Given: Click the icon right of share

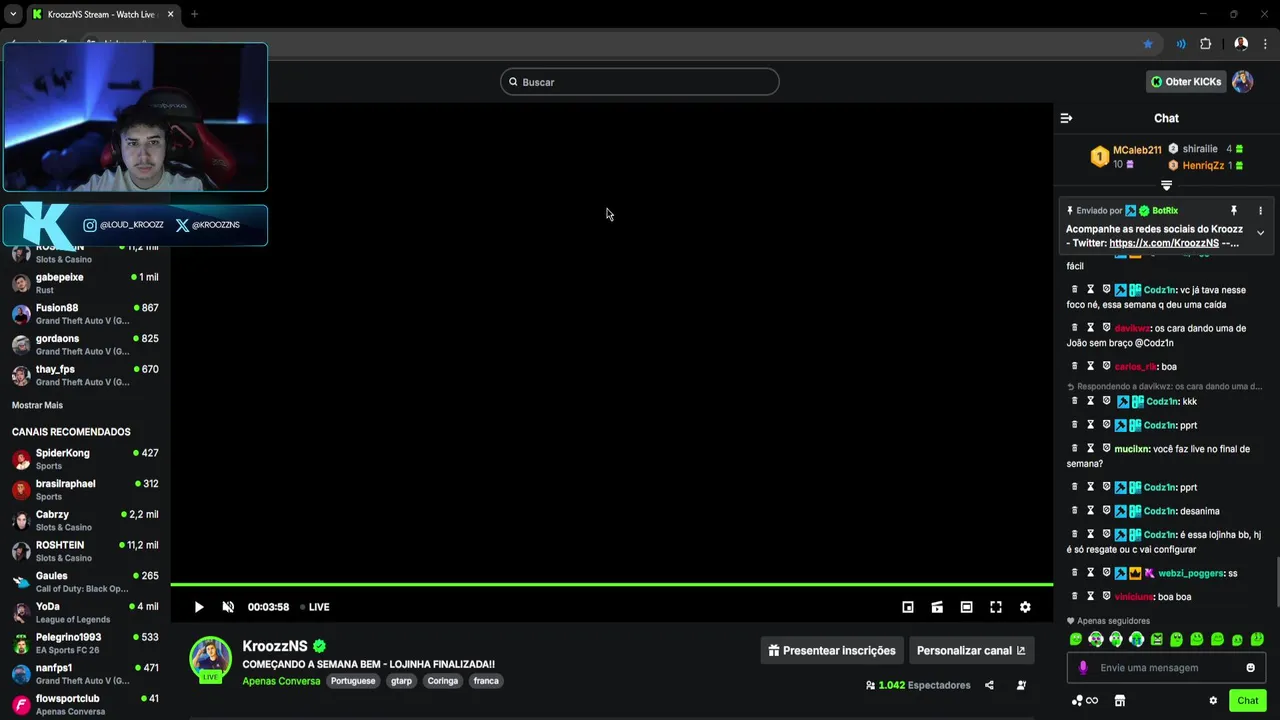Looking at the screenshot, I should point(1021,685).
